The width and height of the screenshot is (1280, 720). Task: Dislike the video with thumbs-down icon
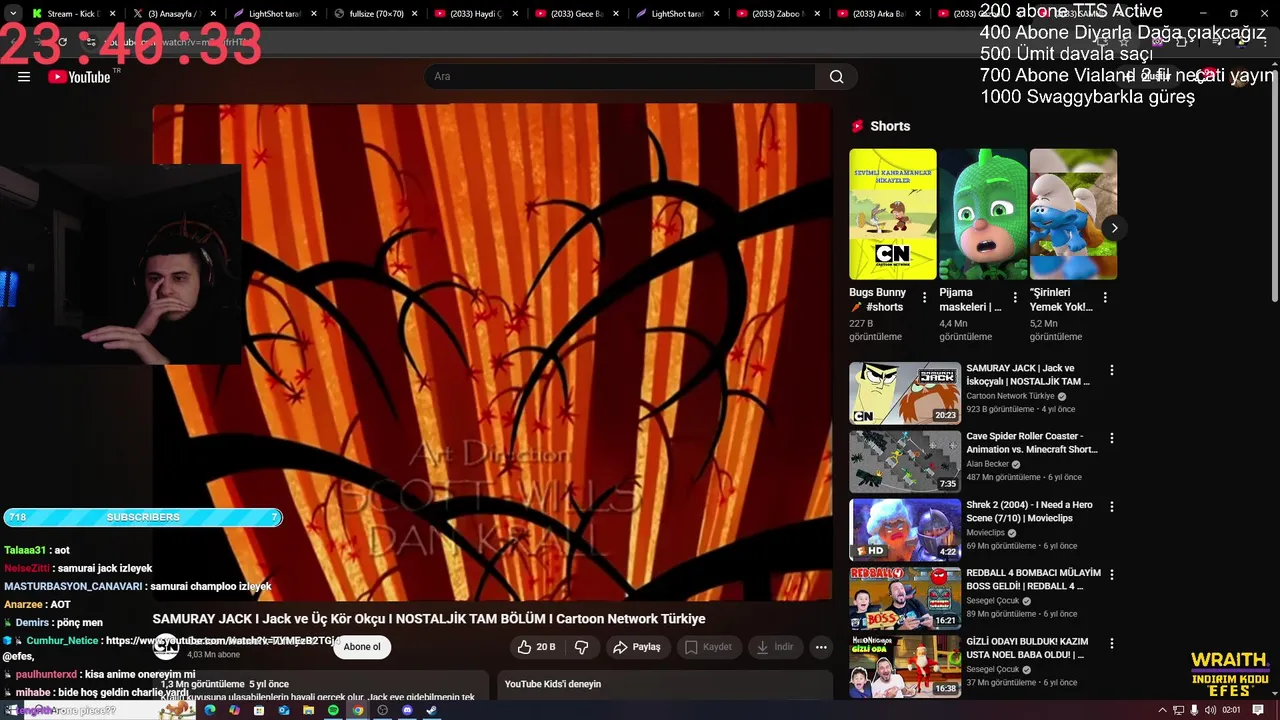(x=581, y=647)
